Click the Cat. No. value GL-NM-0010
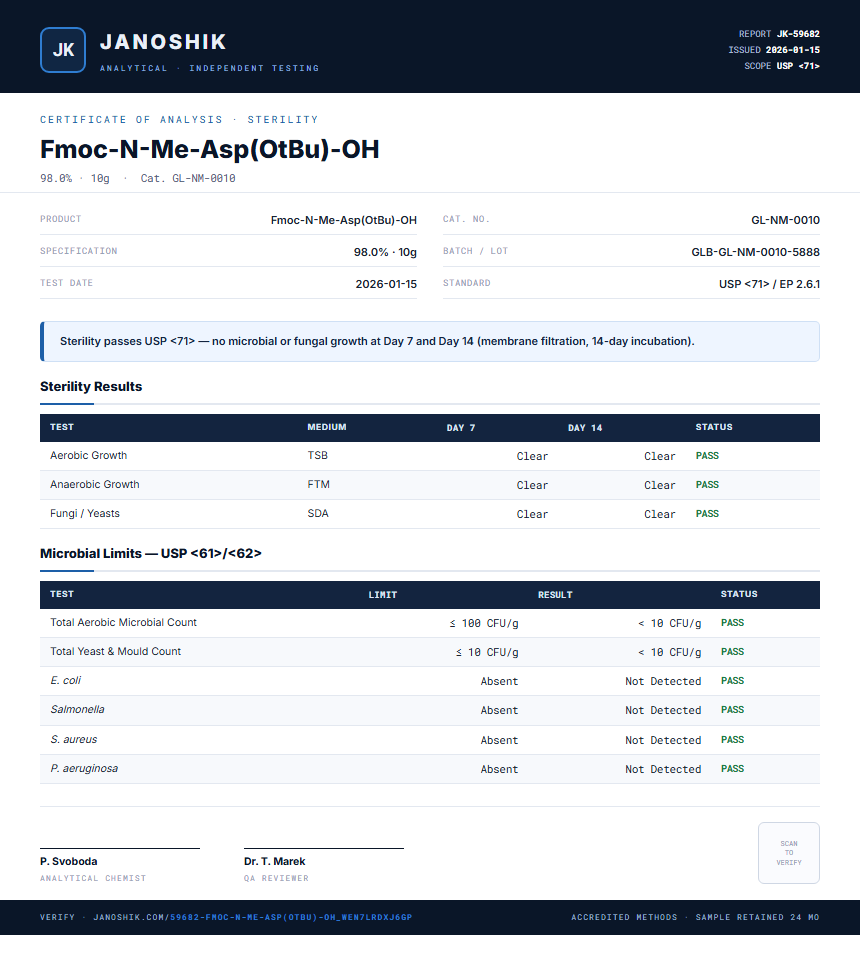860x963 pixels. click(785, 220)
